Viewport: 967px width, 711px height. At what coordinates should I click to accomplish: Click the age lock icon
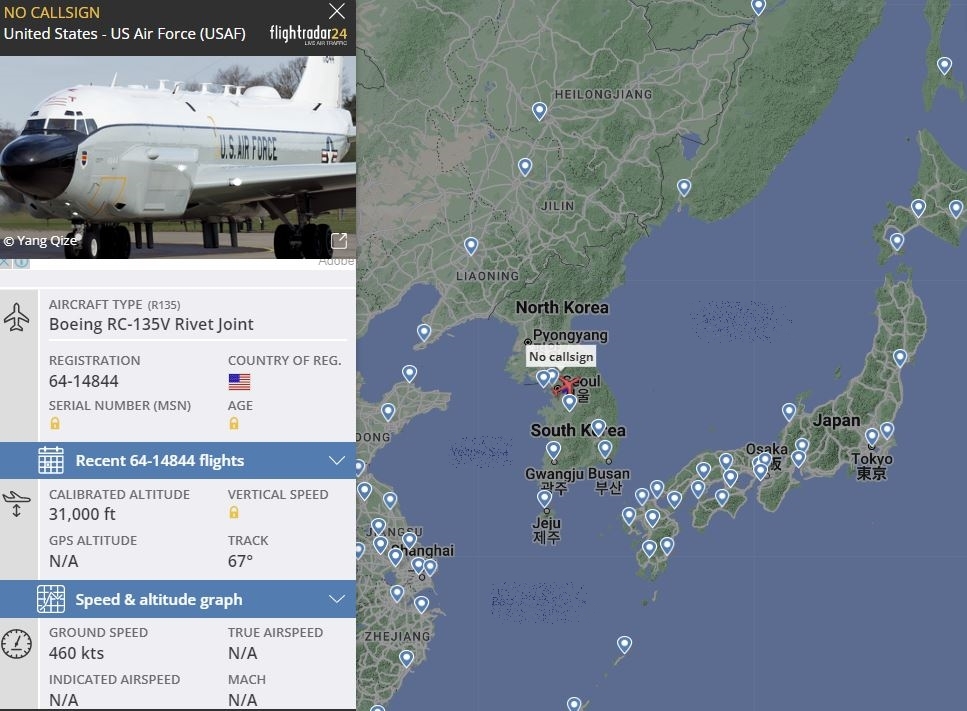point(234,423)
